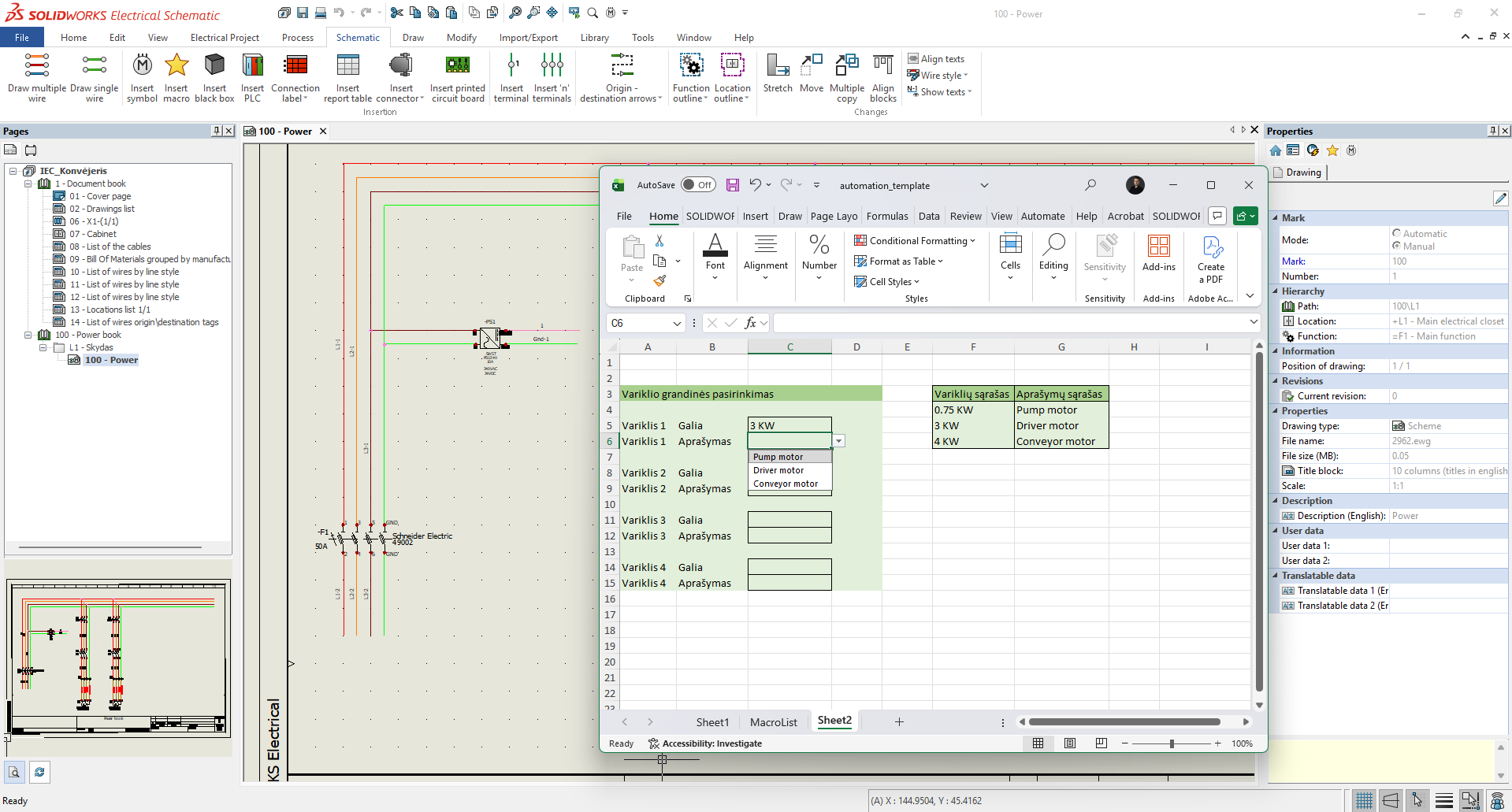This screenshot has width=1512, height=812.
Task: Click Excel title bar Search magnifier
Action: (1090, 185)
